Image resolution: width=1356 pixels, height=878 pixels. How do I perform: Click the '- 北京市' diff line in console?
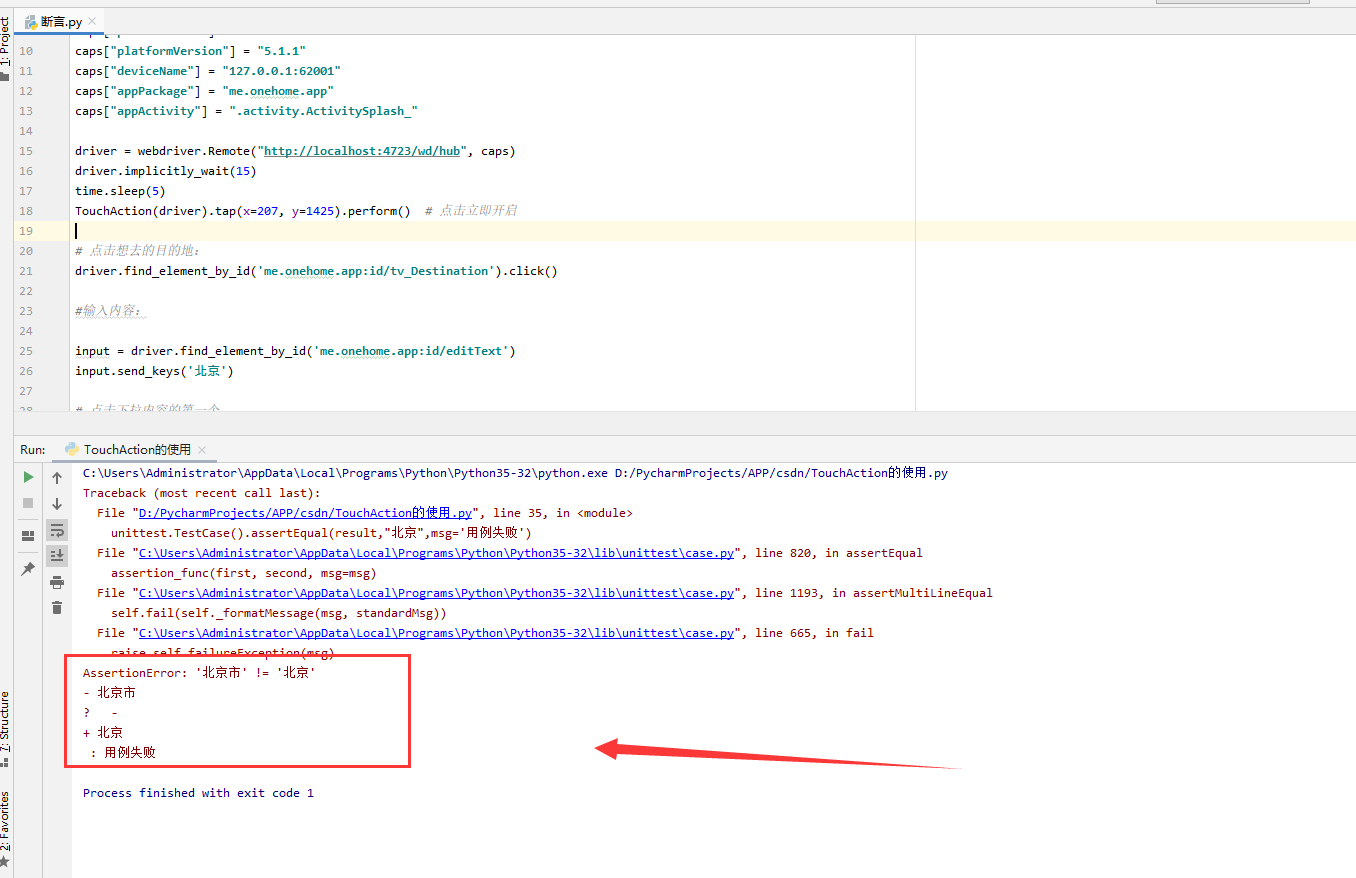point(109,693)
